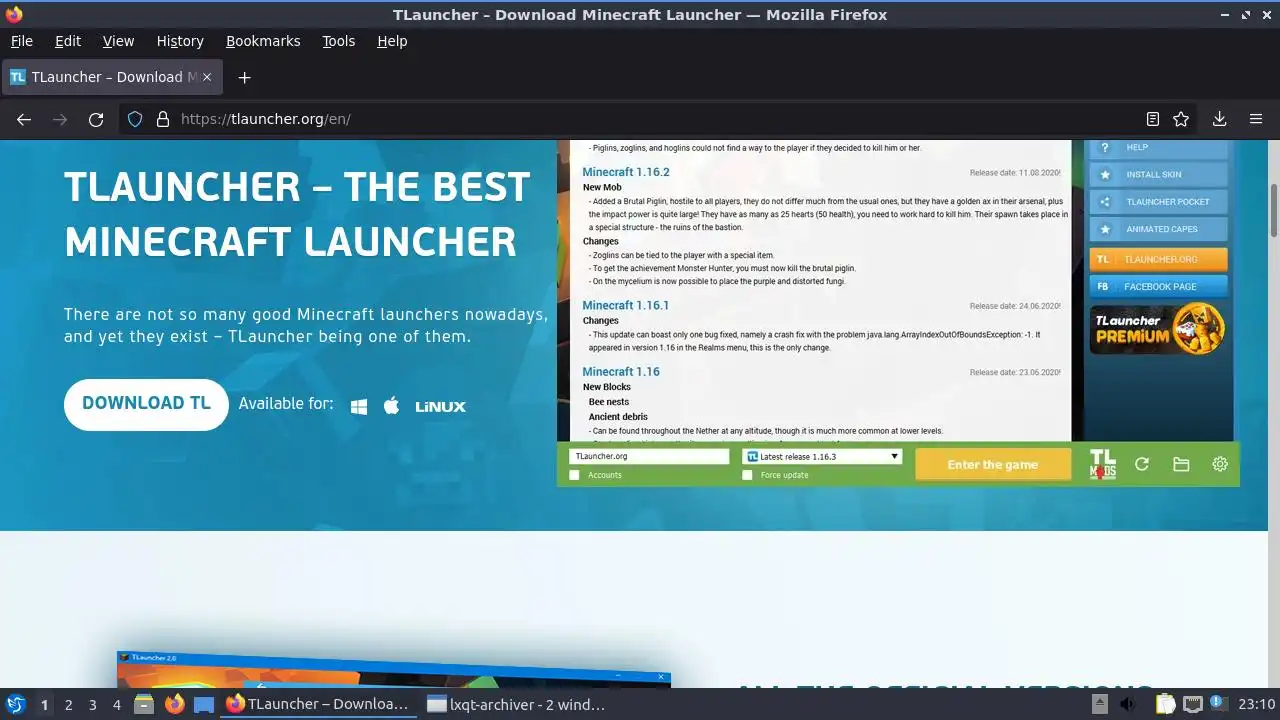Click the TL Mods icon in launcher
1280x720 pixels.
click(x=1102, y=464)
